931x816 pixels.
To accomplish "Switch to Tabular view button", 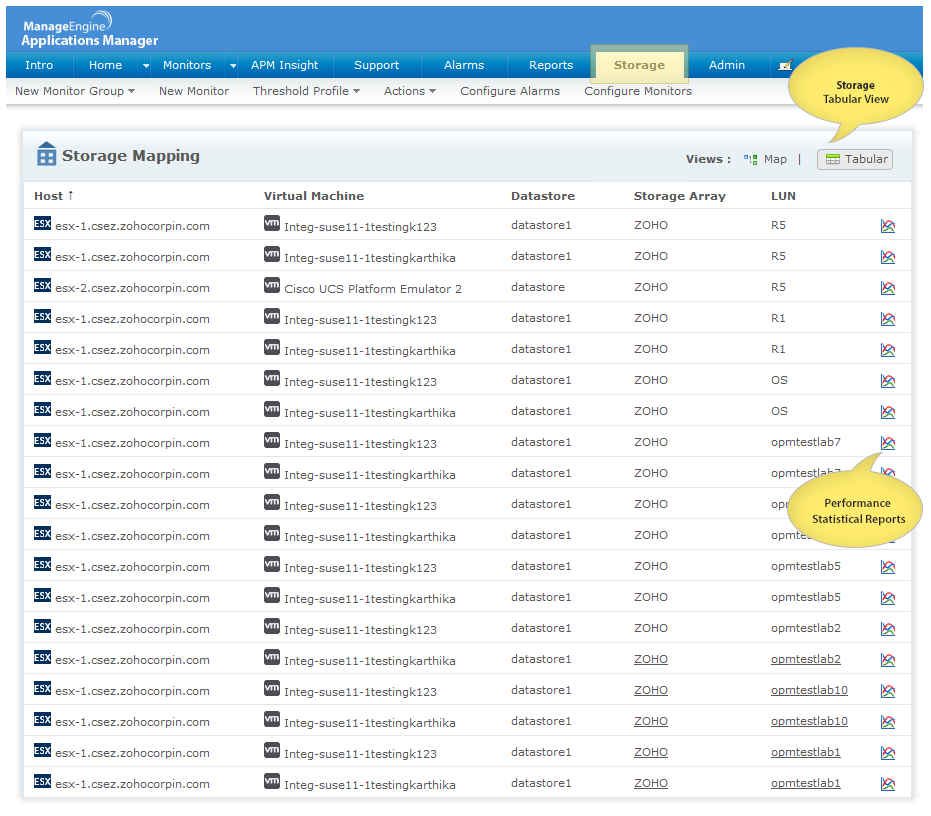I will point(856,159).
